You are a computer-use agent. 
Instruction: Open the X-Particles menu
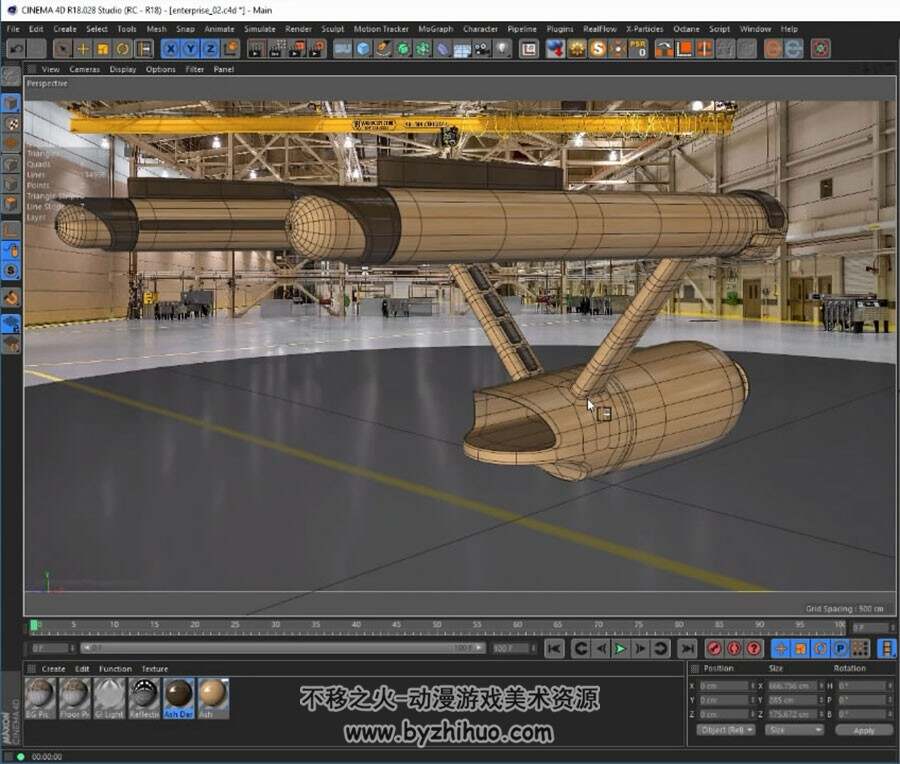[x=645, y=29]
